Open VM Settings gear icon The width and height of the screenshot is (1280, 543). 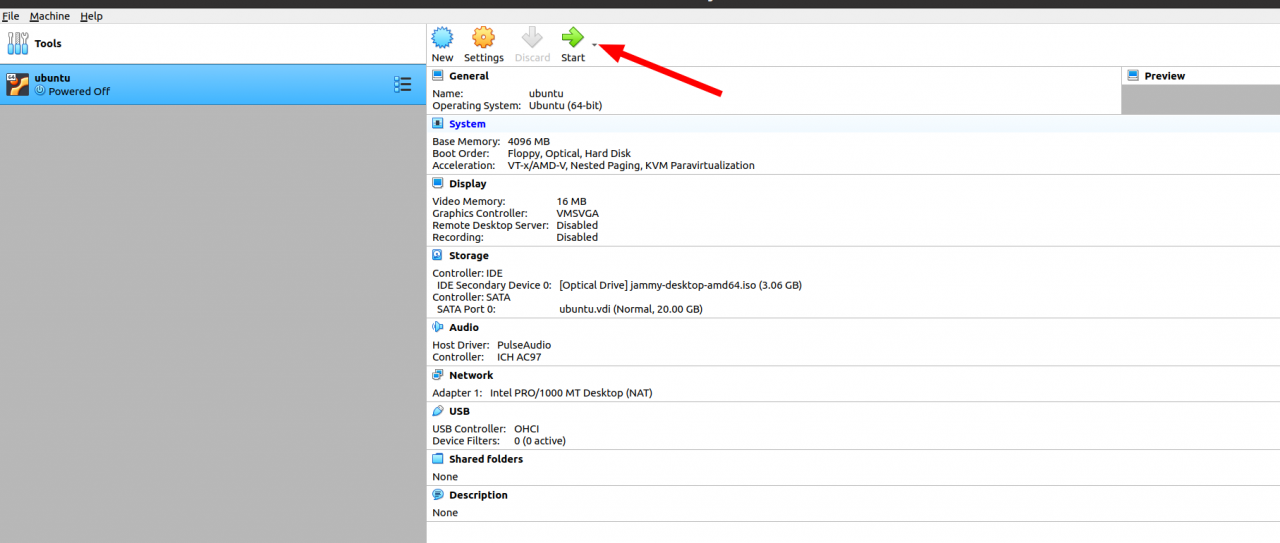pyautogui.click(x=483, y=38)
